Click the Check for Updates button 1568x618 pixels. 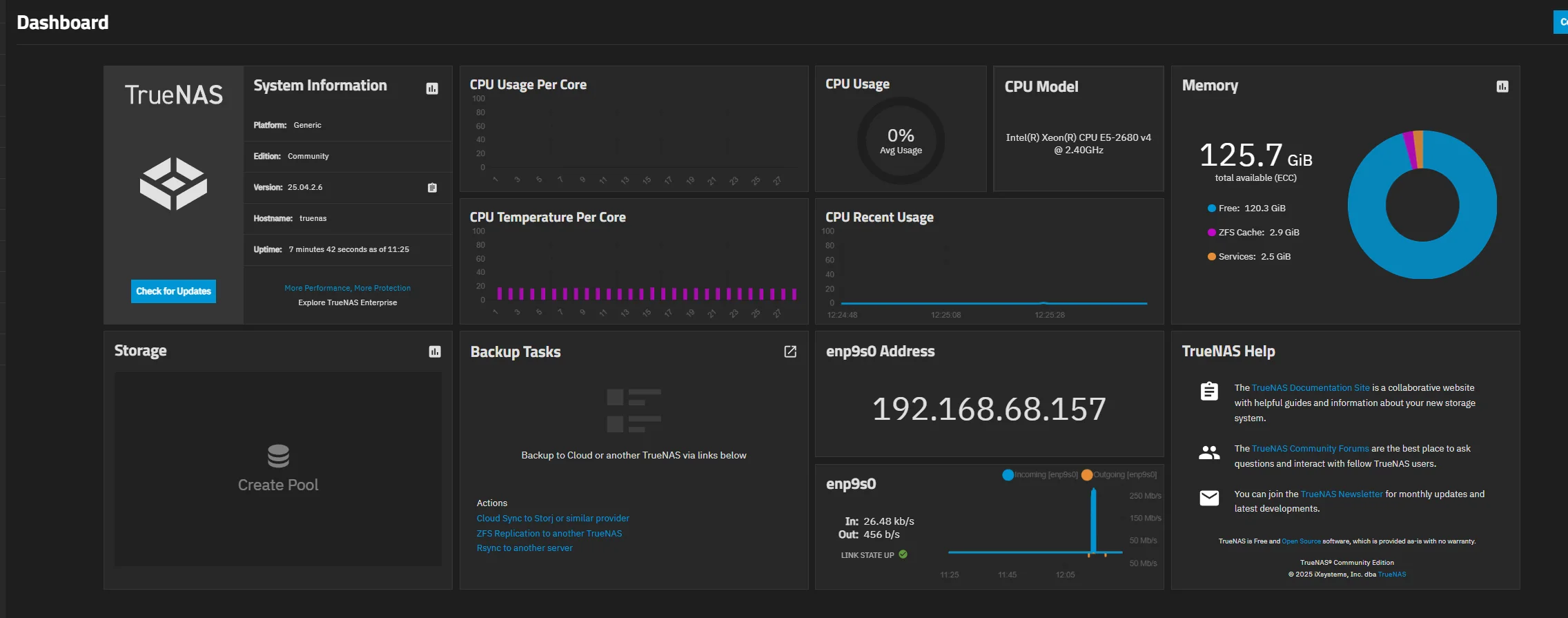pyautogui.click(x=173, y=291)
